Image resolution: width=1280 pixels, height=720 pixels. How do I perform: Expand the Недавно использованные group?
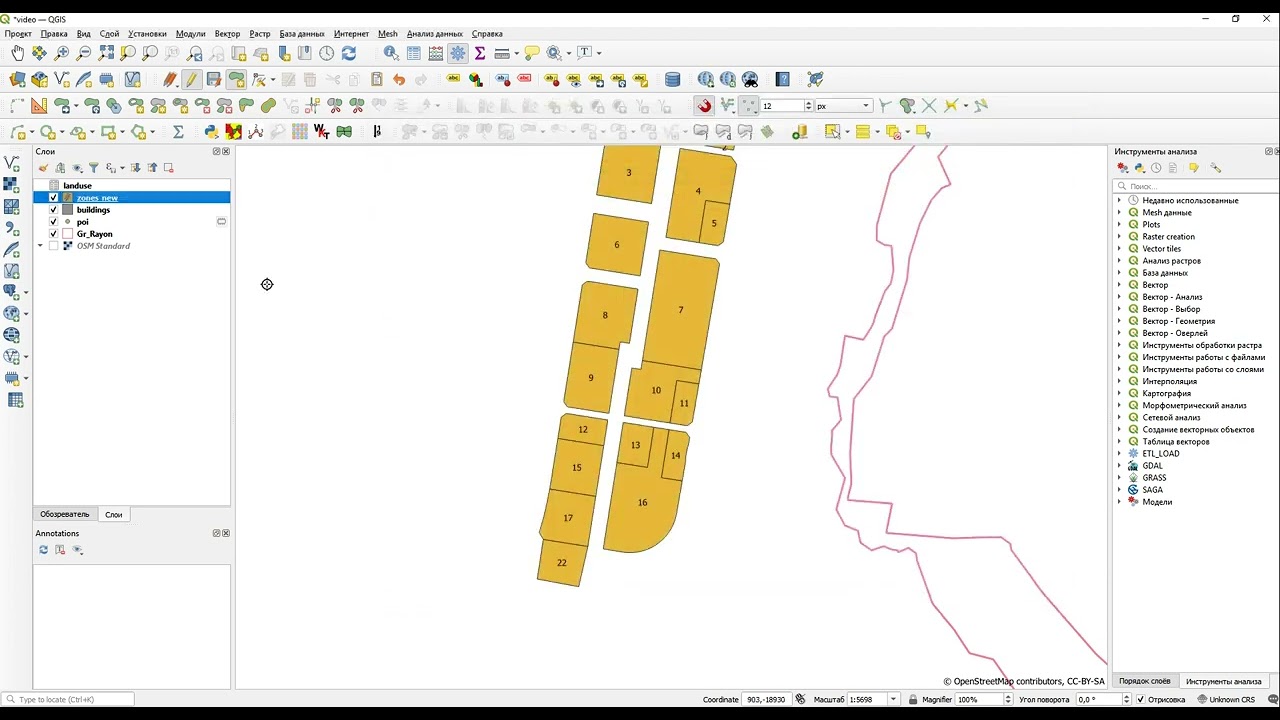pos(1119,201)
